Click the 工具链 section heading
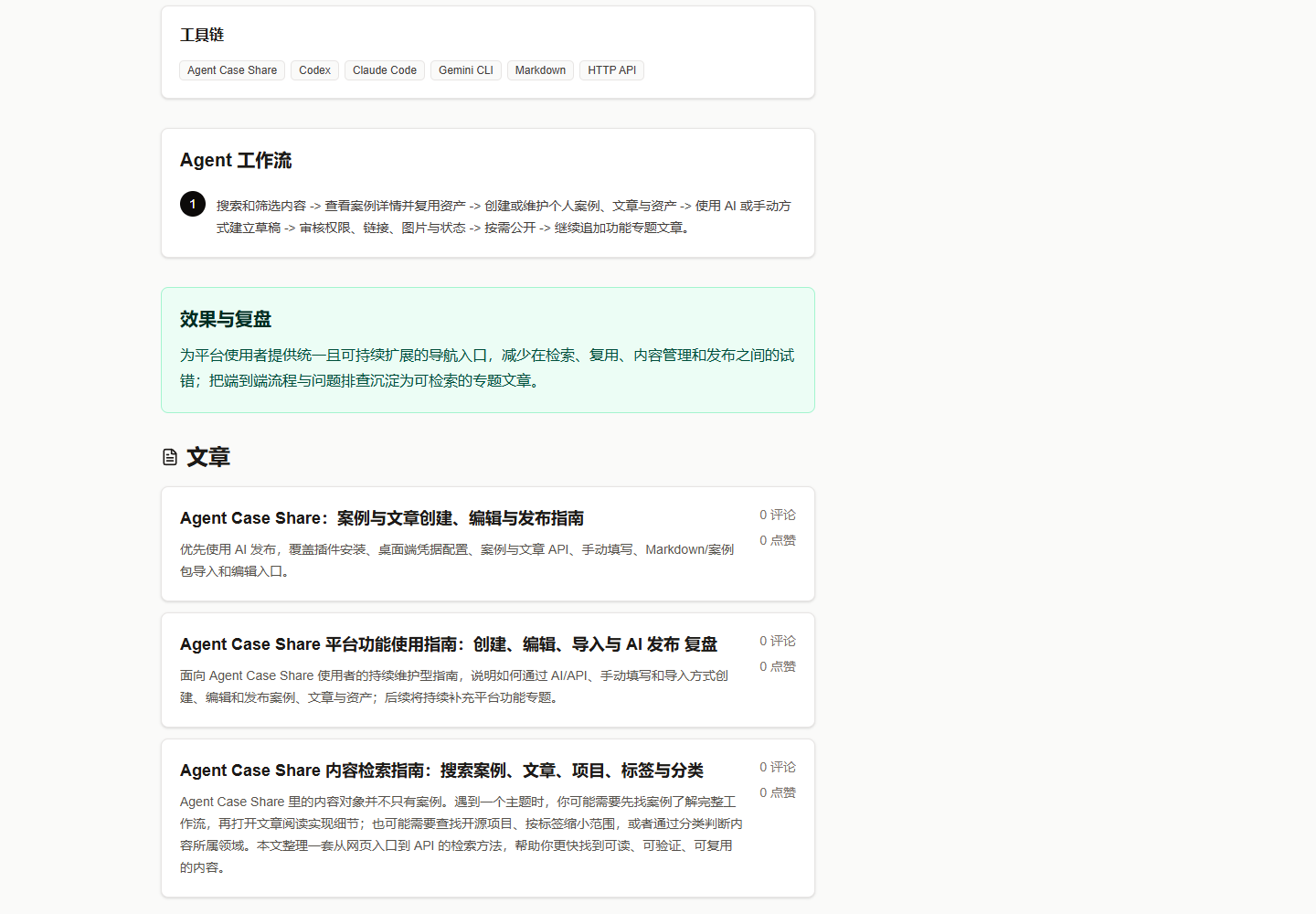The height and width of the screenshot is (914, 1316). (202, 35)
